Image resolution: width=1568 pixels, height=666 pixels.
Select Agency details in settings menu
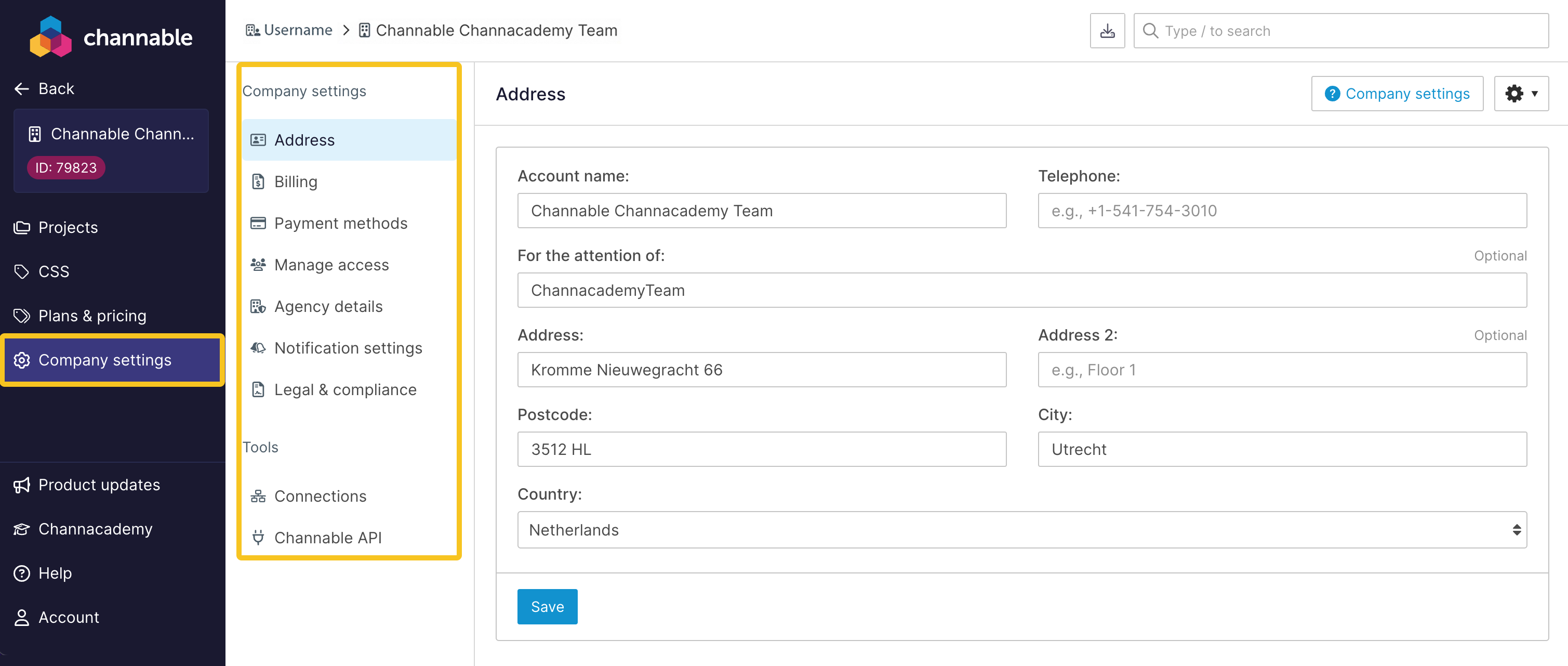pyautogui.click(x=328, y=307)
